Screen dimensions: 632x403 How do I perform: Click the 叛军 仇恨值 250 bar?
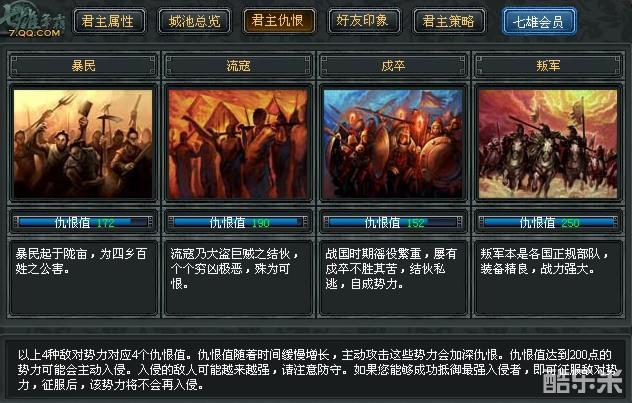(x=548, y=222)
